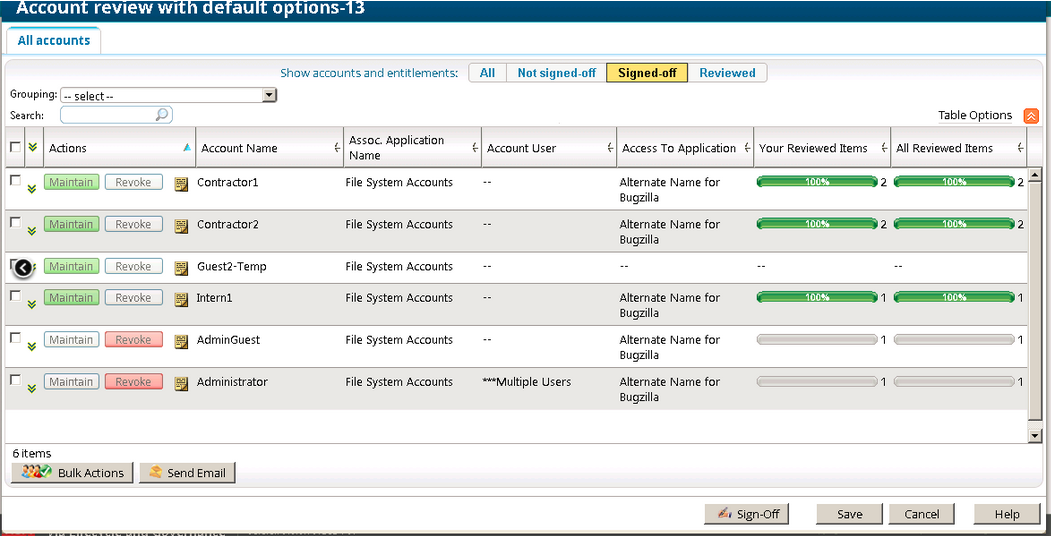Filter by Not signed-off entitlements
The image size is (1051, 536).
click(x=556, y=73)
